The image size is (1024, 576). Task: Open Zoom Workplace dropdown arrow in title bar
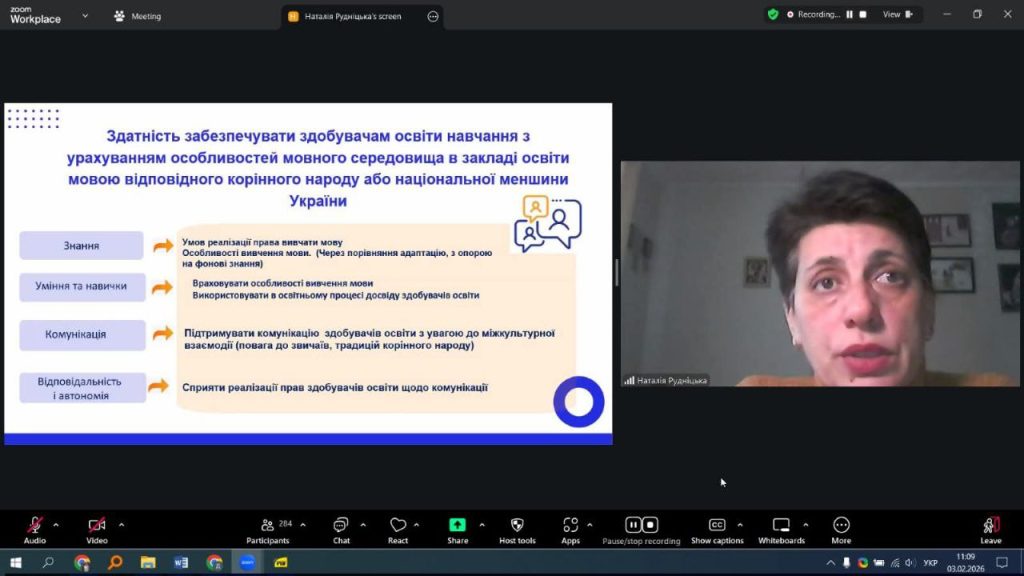tap(85, 16)
